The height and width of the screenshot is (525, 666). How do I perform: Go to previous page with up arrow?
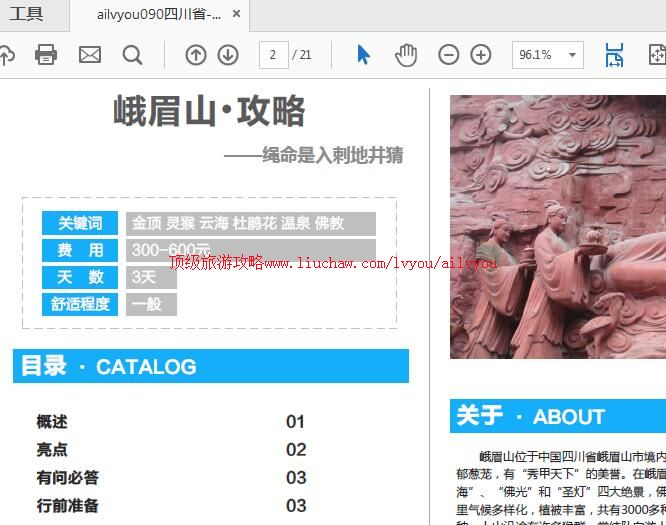(196, 55)
